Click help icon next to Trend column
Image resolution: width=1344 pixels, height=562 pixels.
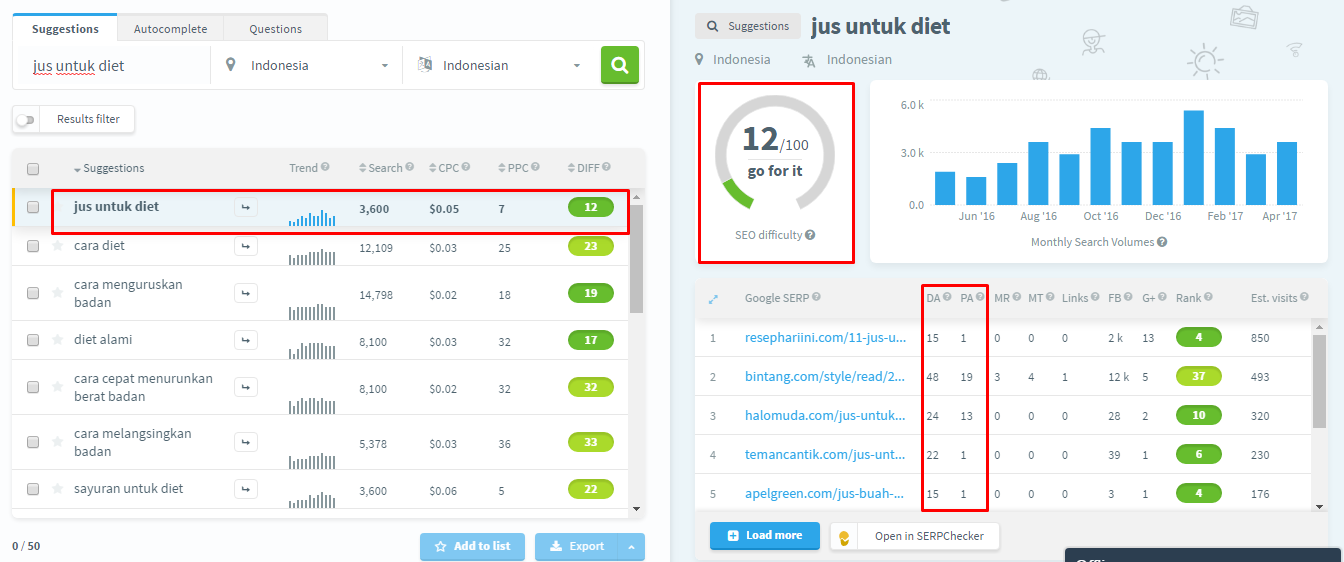point(325,168)
